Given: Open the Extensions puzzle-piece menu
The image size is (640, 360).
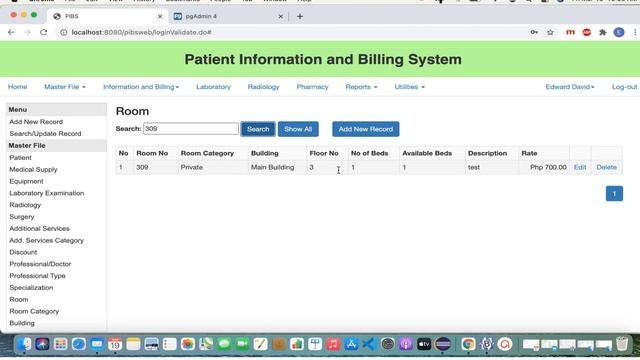Looking at the screenshot, I should point(602,32).
